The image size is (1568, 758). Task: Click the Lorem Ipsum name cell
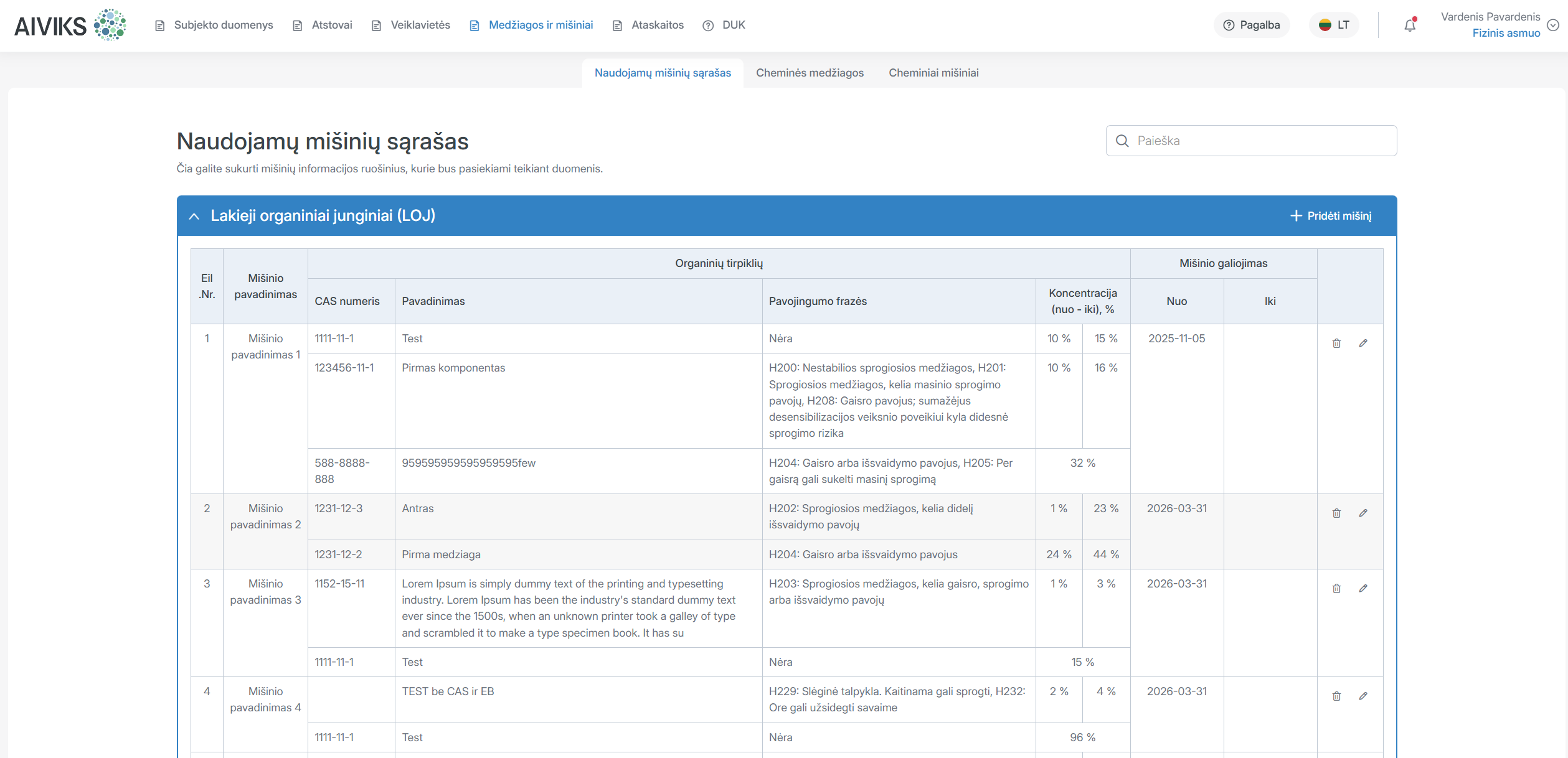pos(578,608)
